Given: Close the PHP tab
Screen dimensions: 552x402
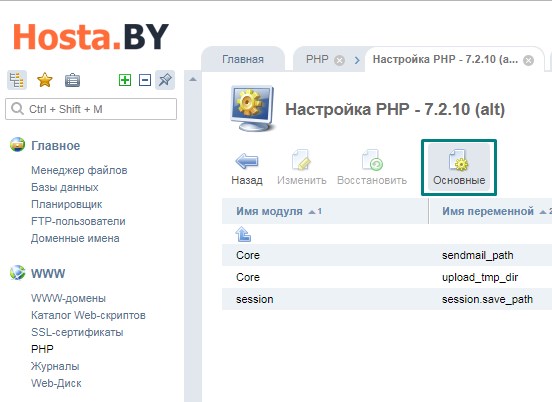Looking at the screenshot, I should pos(339,61).
